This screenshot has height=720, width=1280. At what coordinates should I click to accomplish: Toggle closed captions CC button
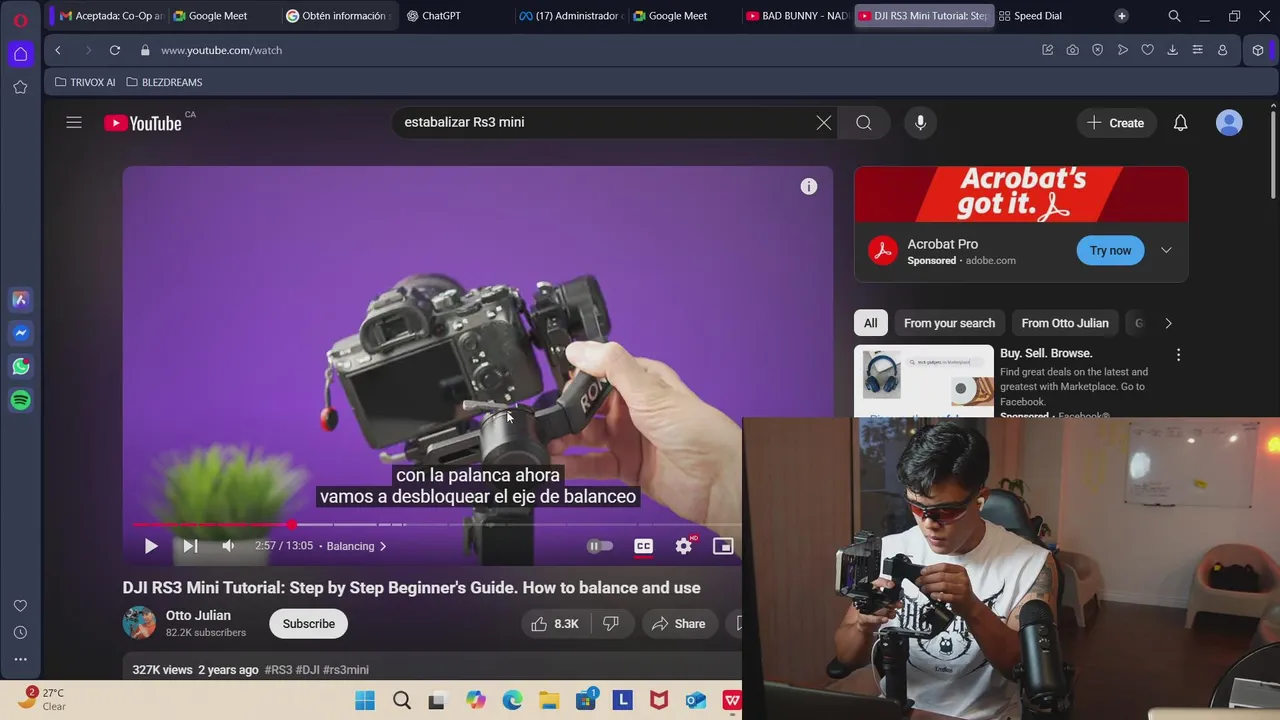(644, 546)
